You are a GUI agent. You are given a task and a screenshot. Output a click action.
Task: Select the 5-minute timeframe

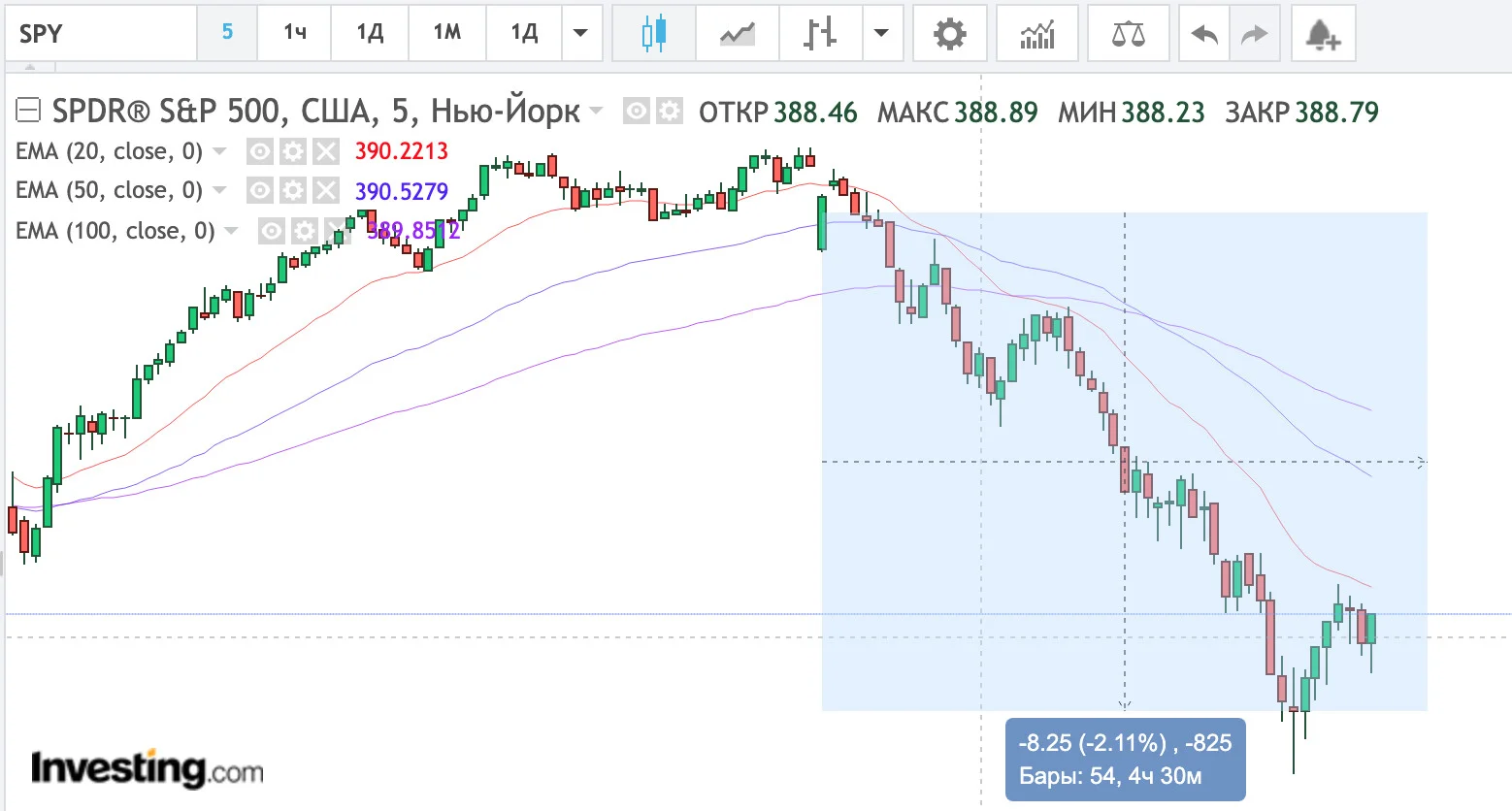[x=227, y=34]
